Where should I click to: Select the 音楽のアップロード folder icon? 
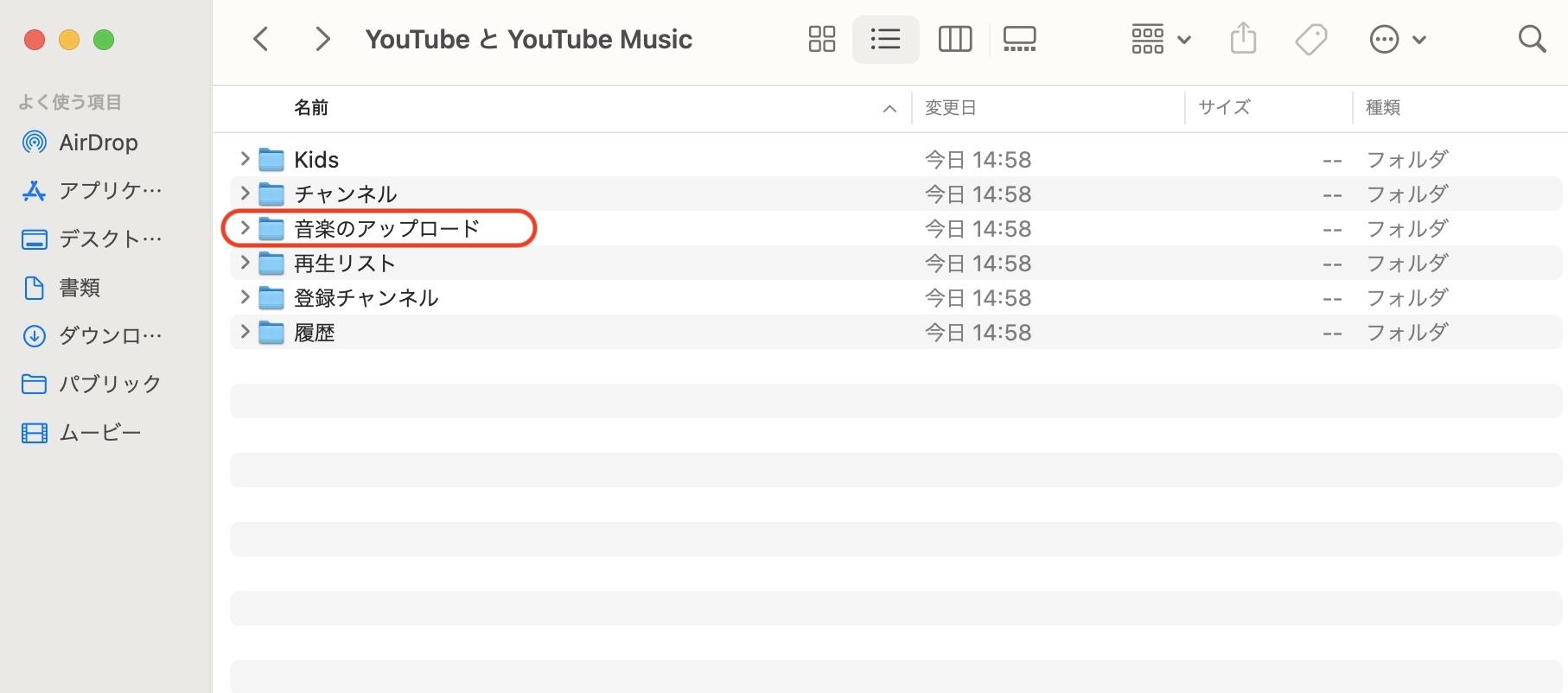pos(271,229)
